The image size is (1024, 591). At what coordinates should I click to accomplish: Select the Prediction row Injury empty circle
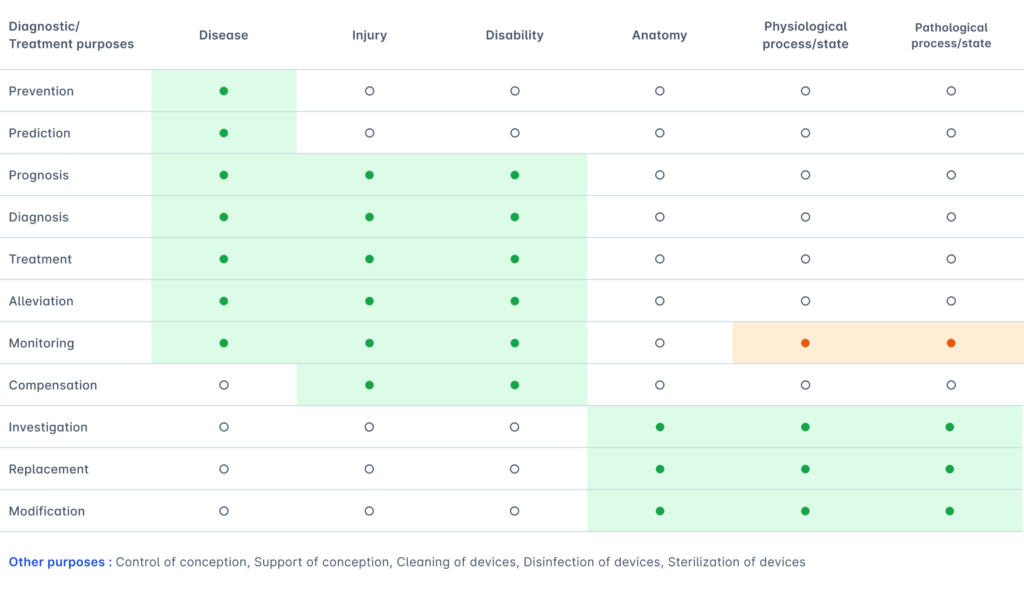pos(369,133)
